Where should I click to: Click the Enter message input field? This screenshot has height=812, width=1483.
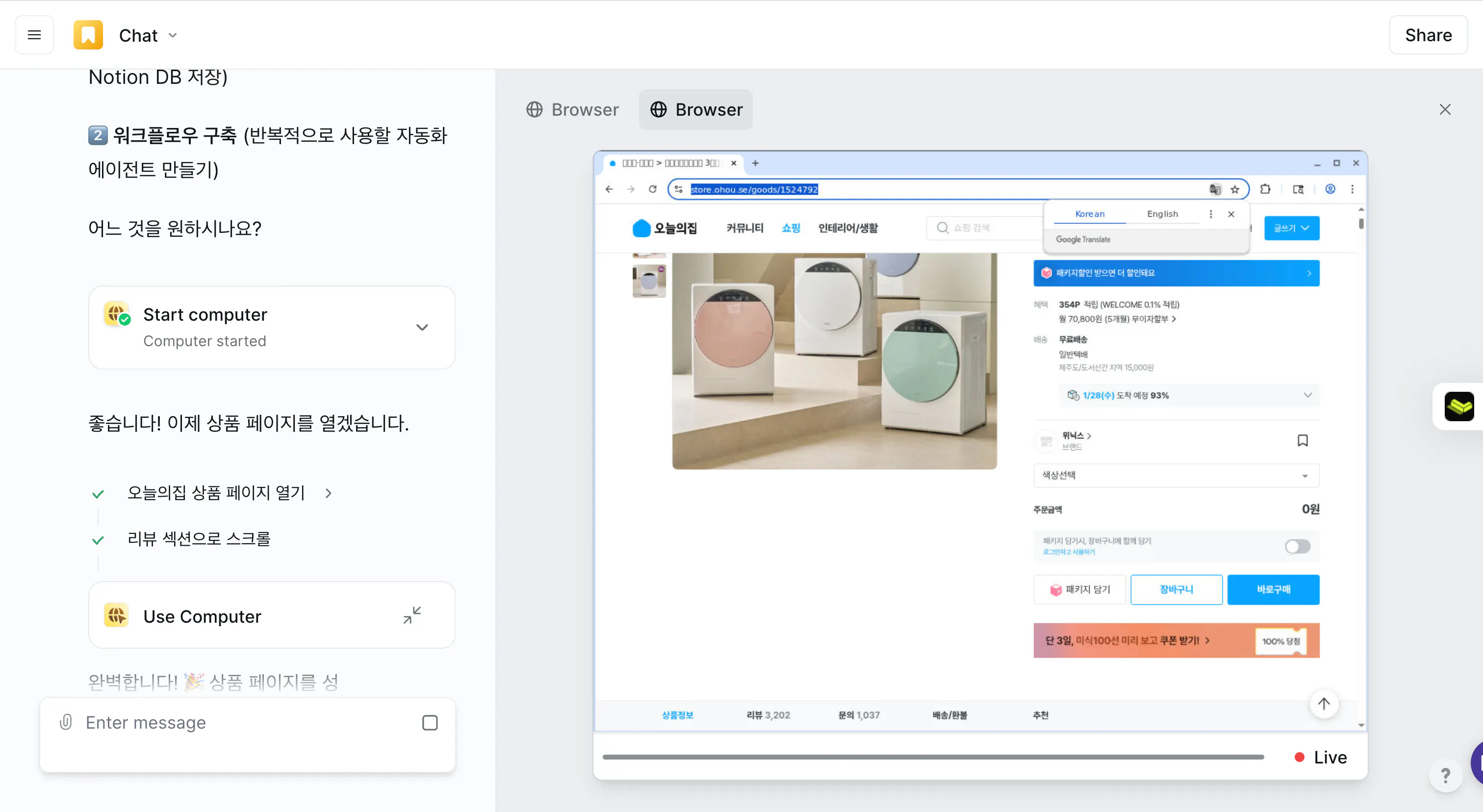point(230,722)
